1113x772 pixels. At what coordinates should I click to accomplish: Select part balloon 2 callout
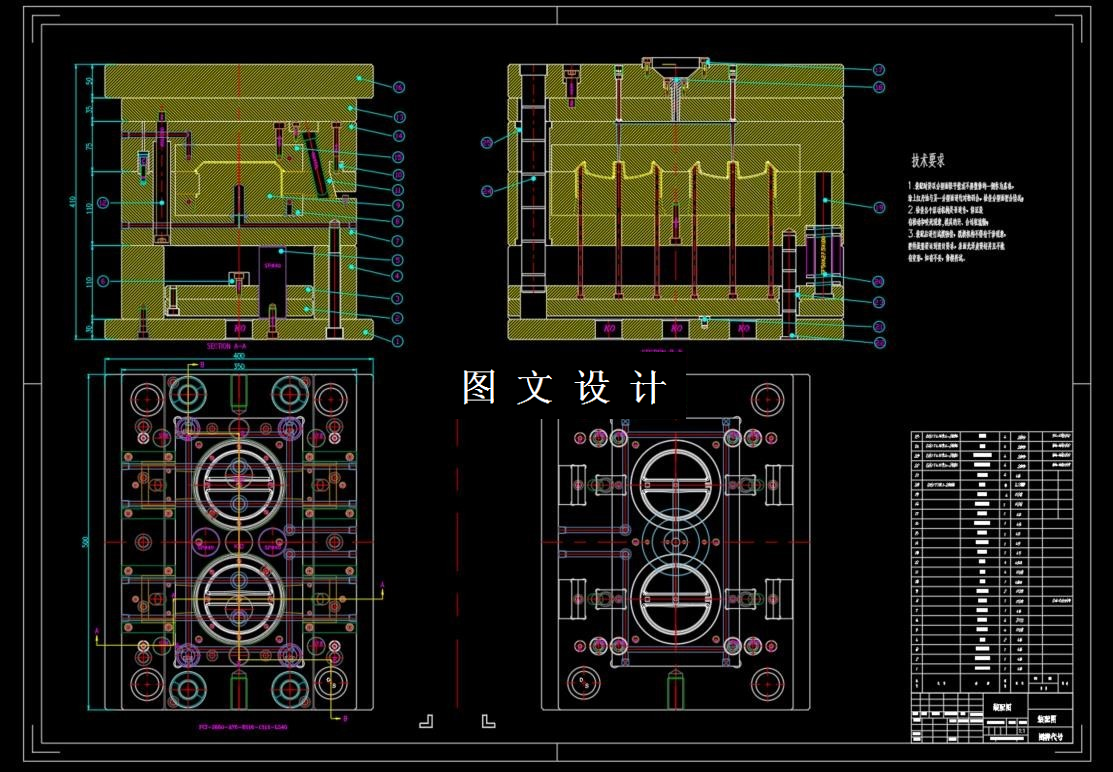399,319
